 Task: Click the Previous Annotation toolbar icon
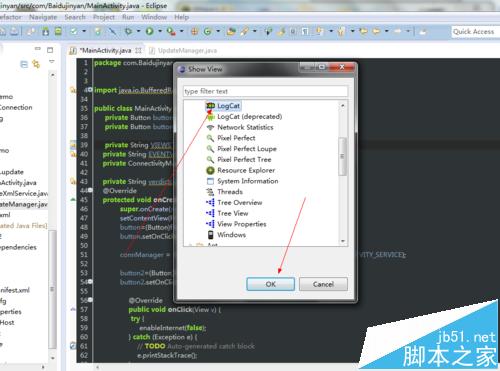pyautogui.click(x=341, y=32)
